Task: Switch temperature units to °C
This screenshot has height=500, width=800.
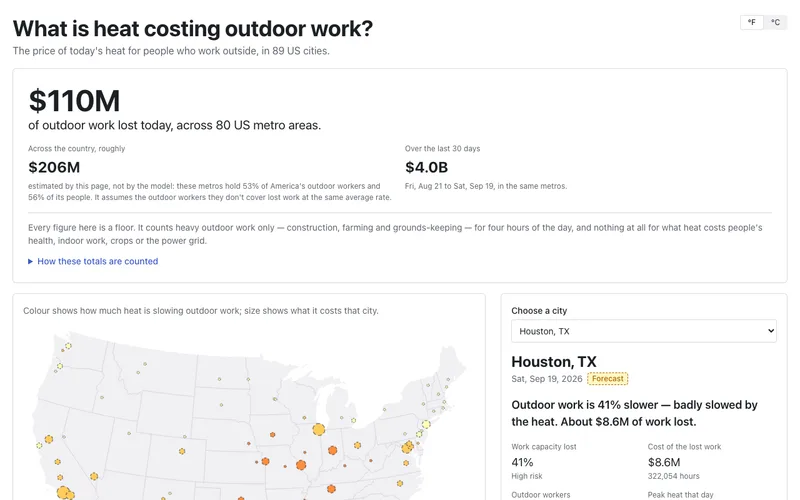Action: point(775,22)
